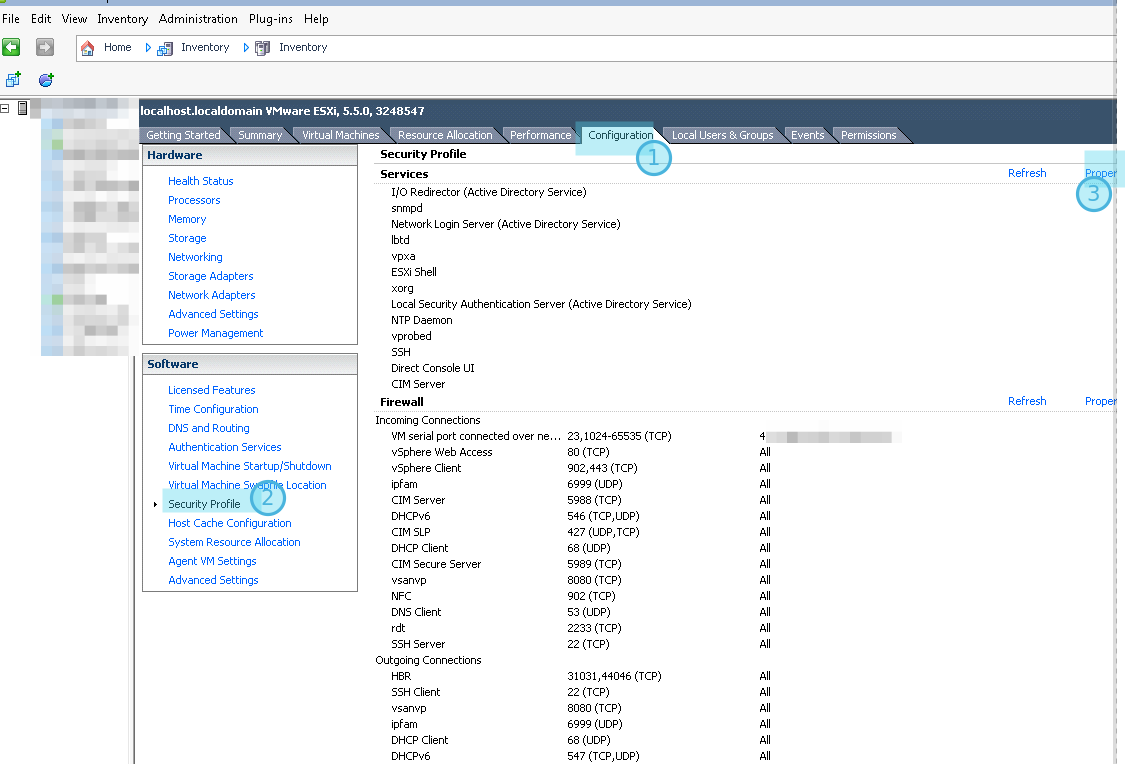Click first Inventory breadcrumb arrow
Viewport: 1125px width, 764px height.
(149, 48)
